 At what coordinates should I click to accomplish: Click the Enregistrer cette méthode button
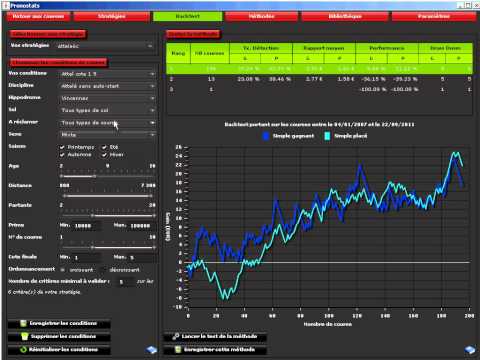(215, 350)
